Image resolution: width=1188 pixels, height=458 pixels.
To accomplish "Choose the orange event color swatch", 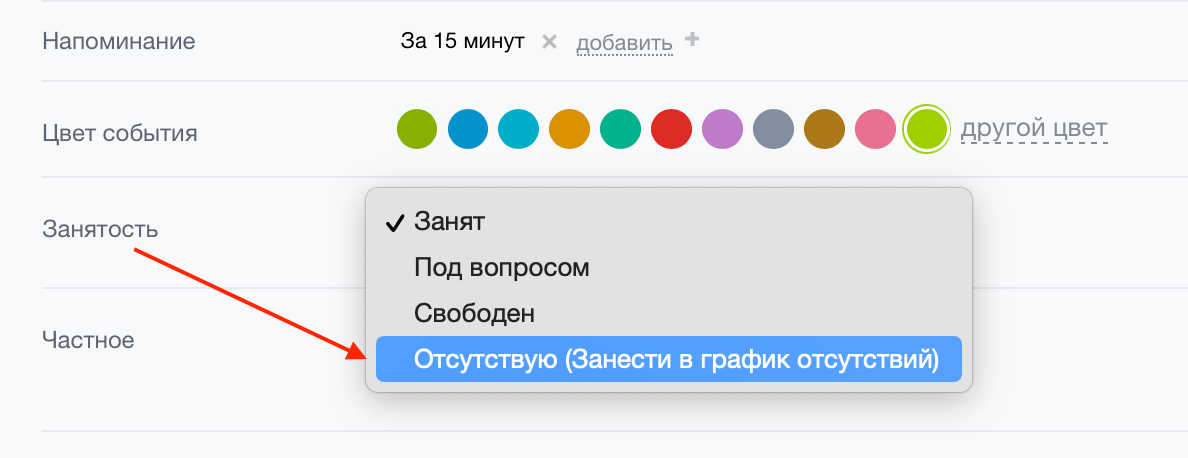I will point(570,129).
